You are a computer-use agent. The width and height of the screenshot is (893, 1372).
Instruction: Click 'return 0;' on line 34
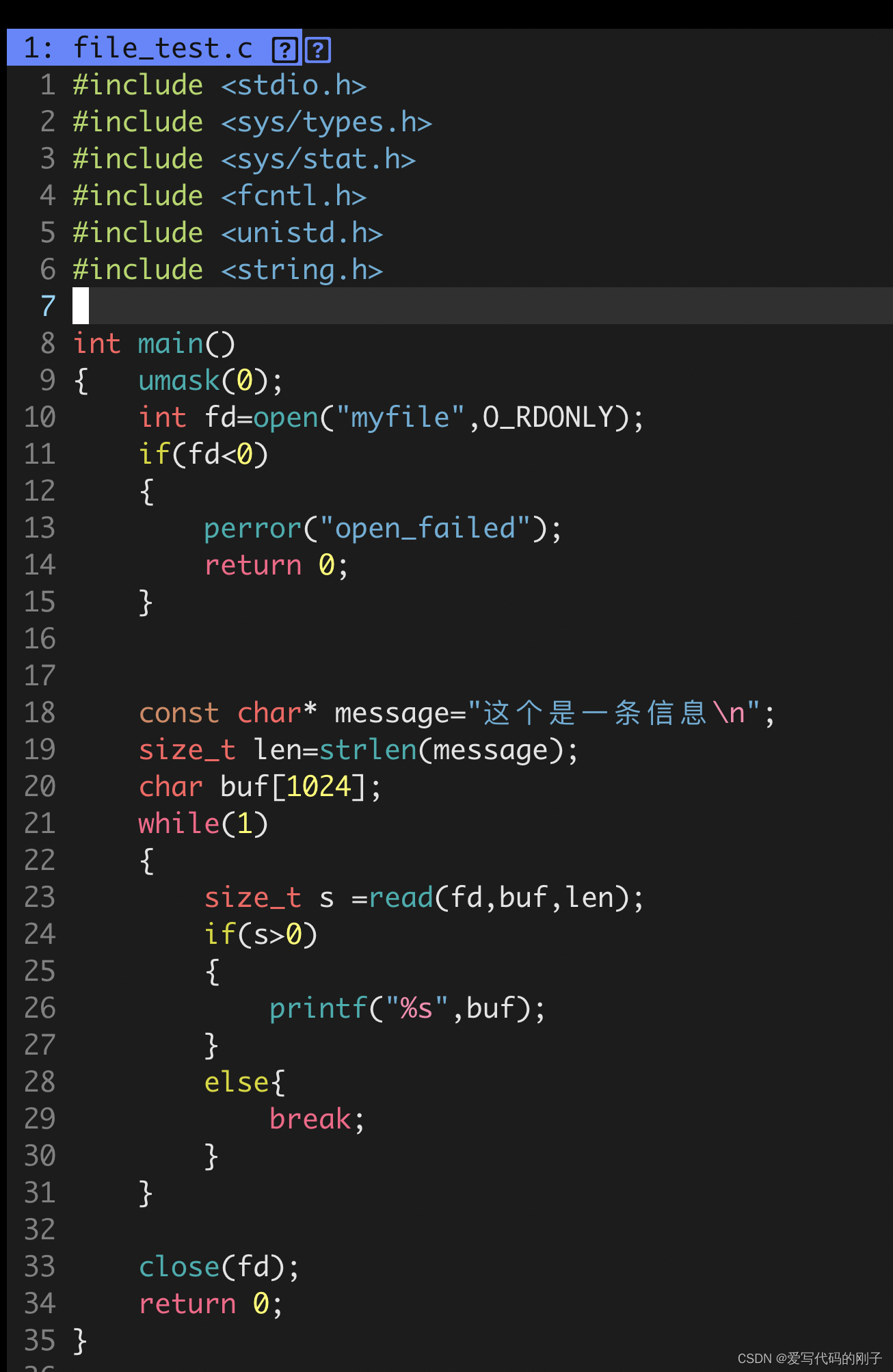pos(211,1304)
